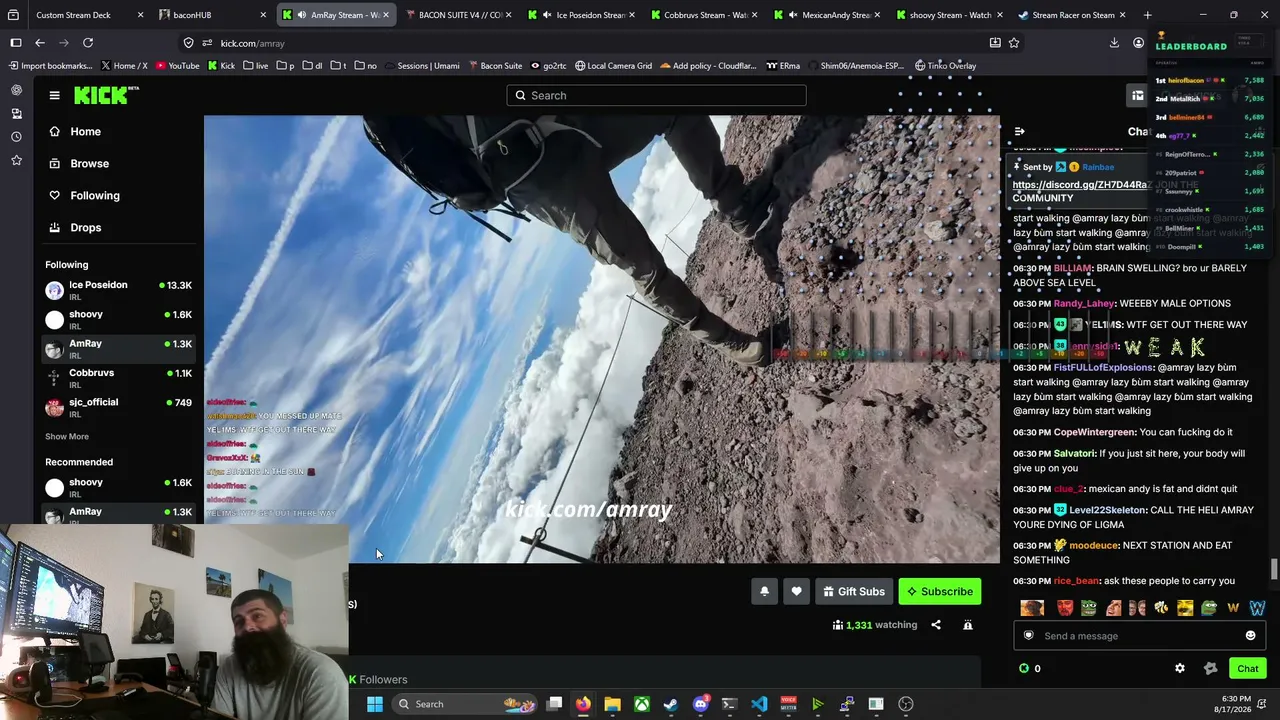Open the KICKs balance showing 0
The image size is (1280, 720).
[1030, 668]
